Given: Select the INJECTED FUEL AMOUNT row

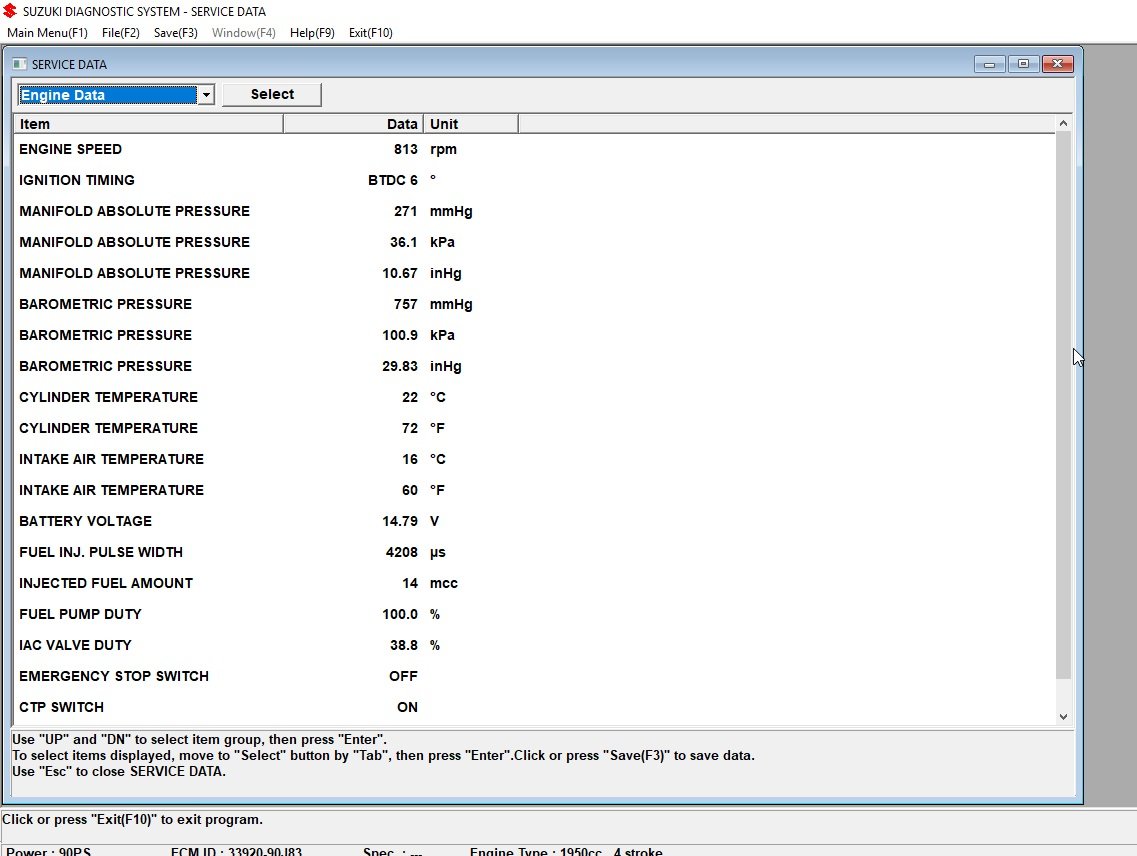Looking at the screenshot, I should [534, 583].
